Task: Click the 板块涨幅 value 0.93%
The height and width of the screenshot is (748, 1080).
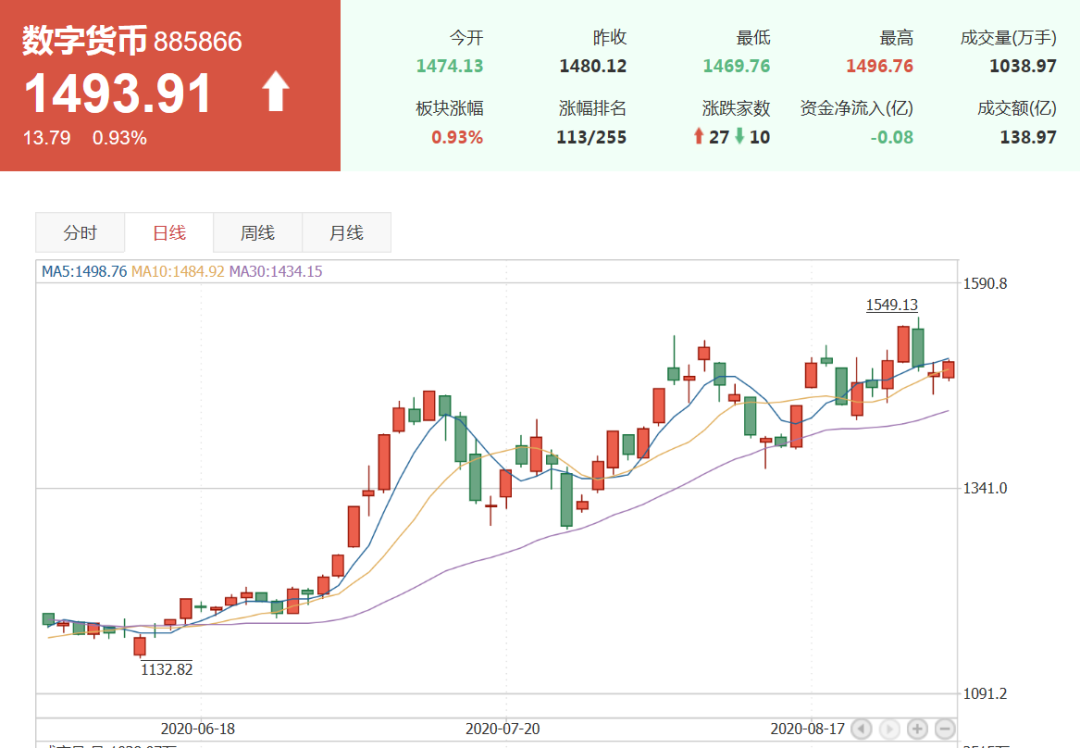Action: (457, 137)
